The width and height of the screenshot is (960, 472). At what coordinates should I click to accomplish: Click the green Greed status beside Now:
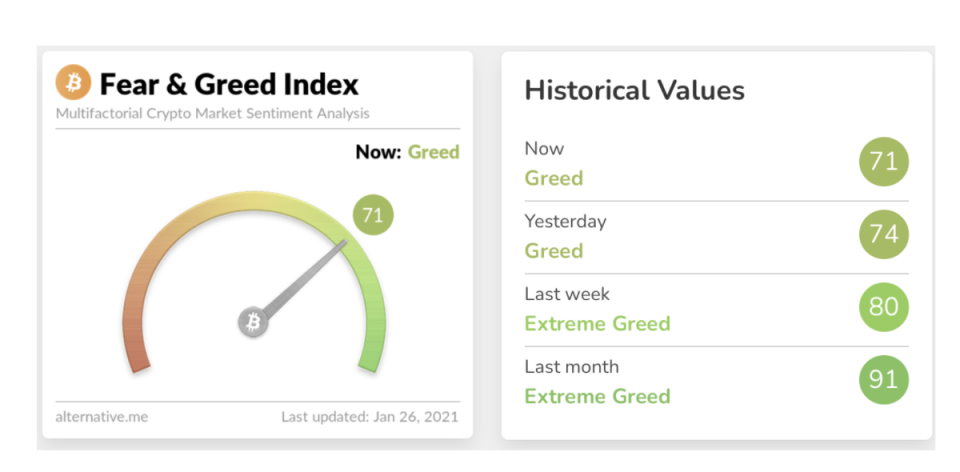433,152
